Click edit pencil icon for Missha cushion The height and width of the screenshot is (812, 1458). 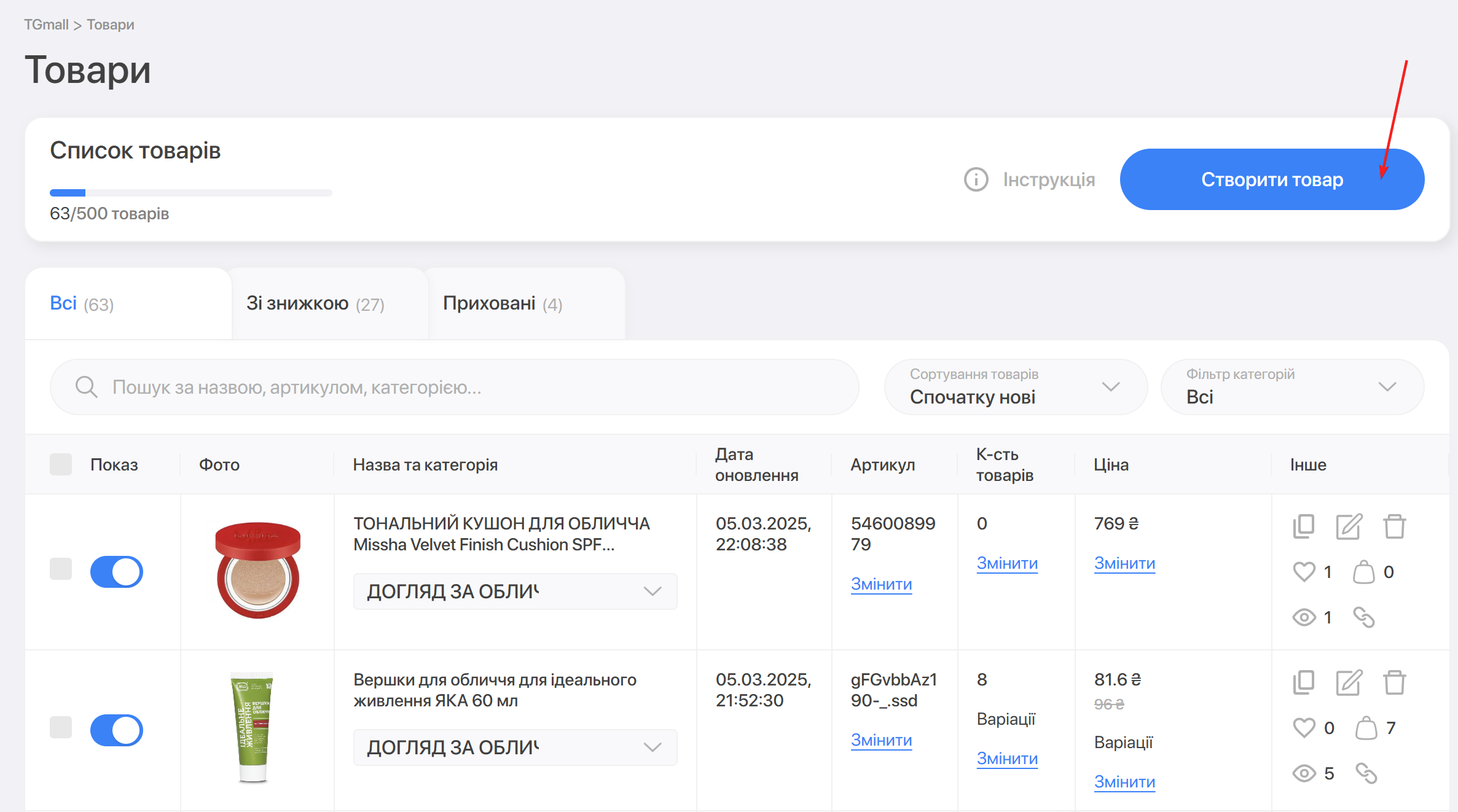point(1349,526)
